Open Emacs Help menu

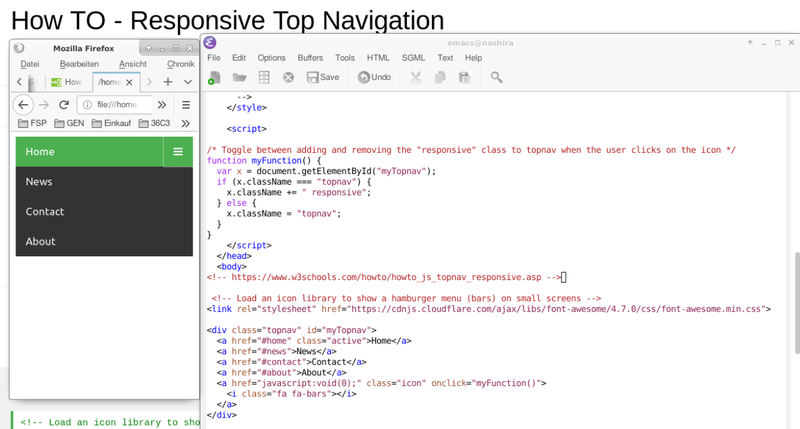pyautogui.click(x=473, y=58)
